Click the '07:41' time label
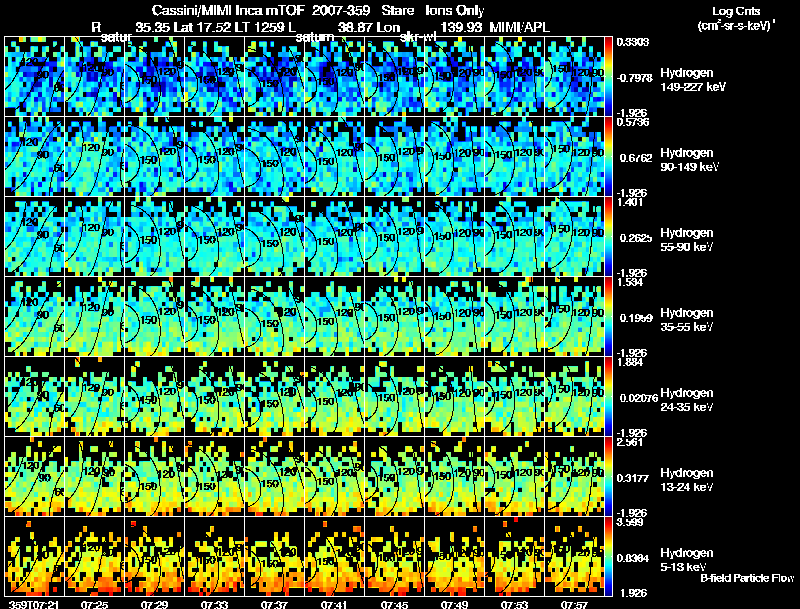 (335, 605)
